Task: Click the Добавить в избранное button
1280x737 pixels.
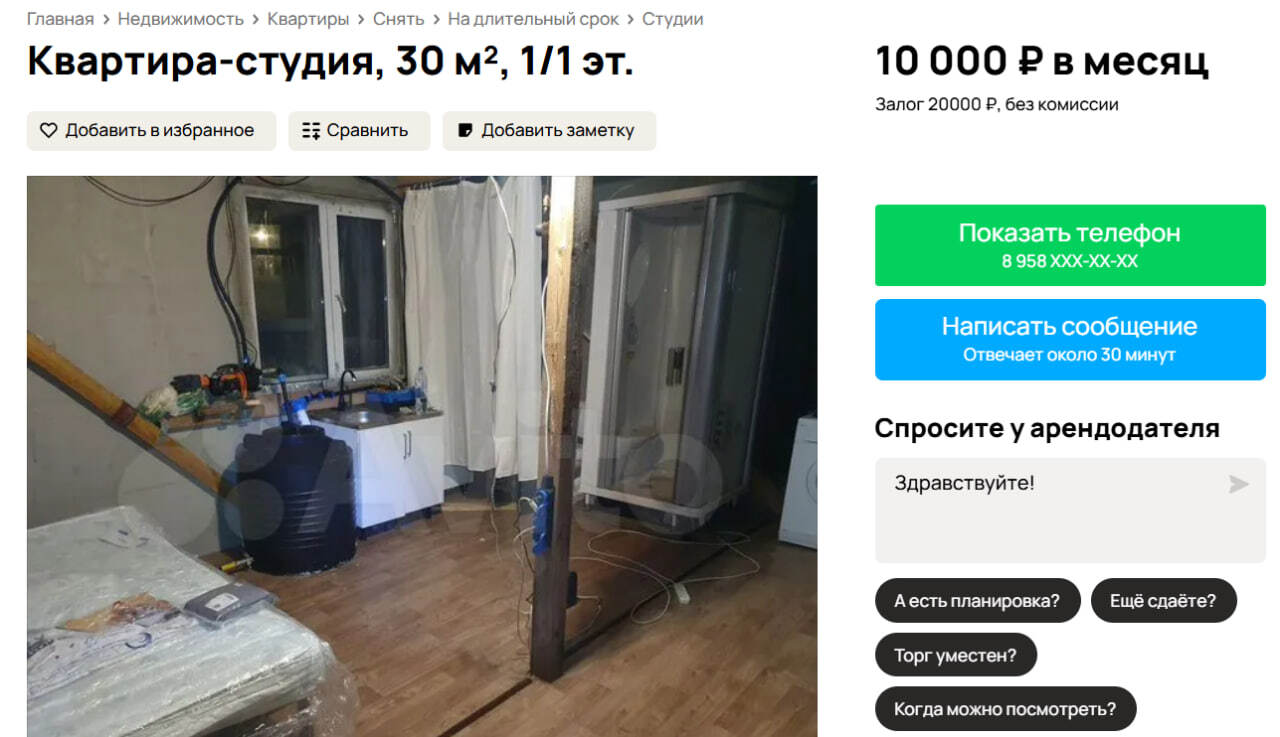Action: [151, 131]
